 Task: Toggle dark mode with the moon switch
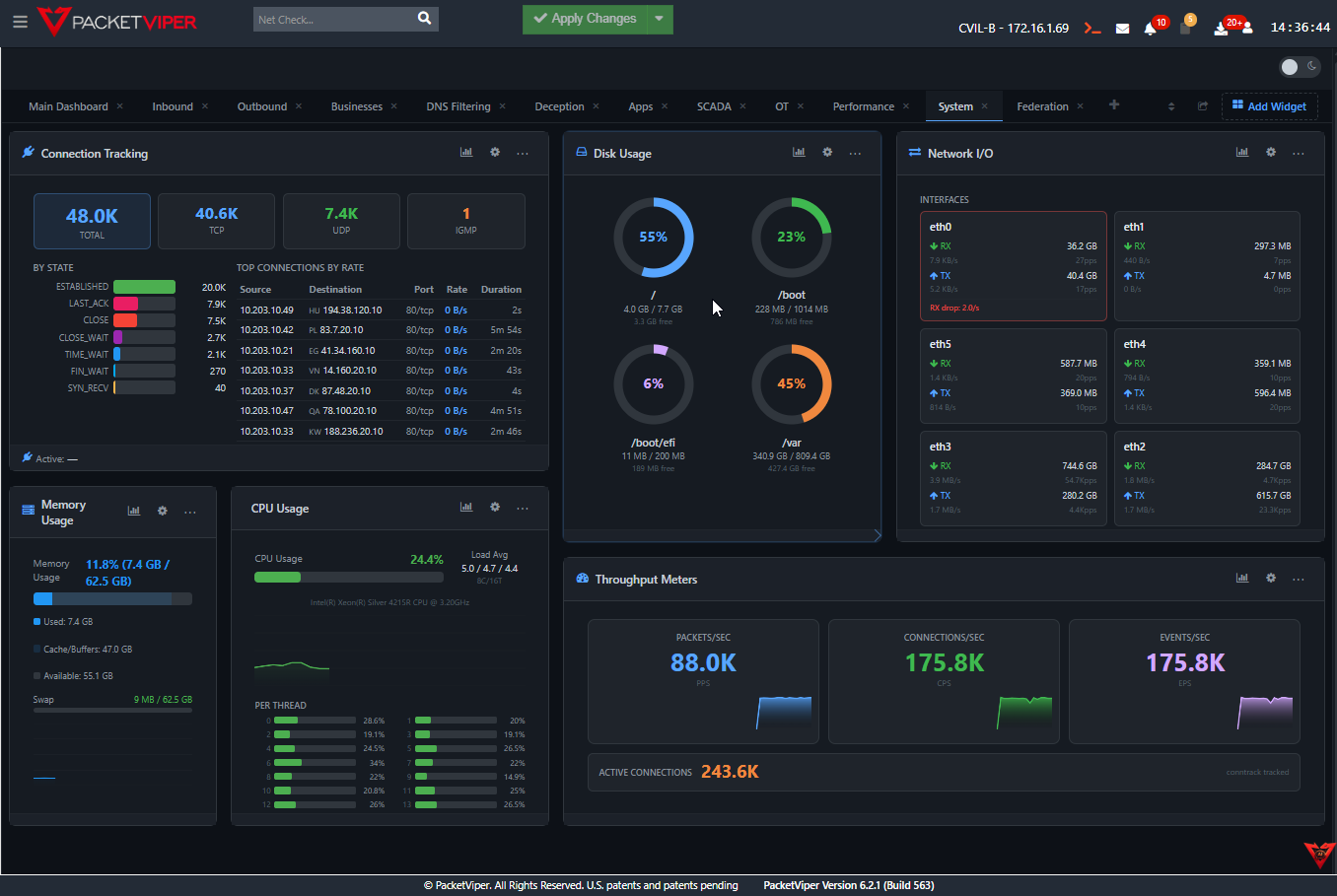point(1310,66)
